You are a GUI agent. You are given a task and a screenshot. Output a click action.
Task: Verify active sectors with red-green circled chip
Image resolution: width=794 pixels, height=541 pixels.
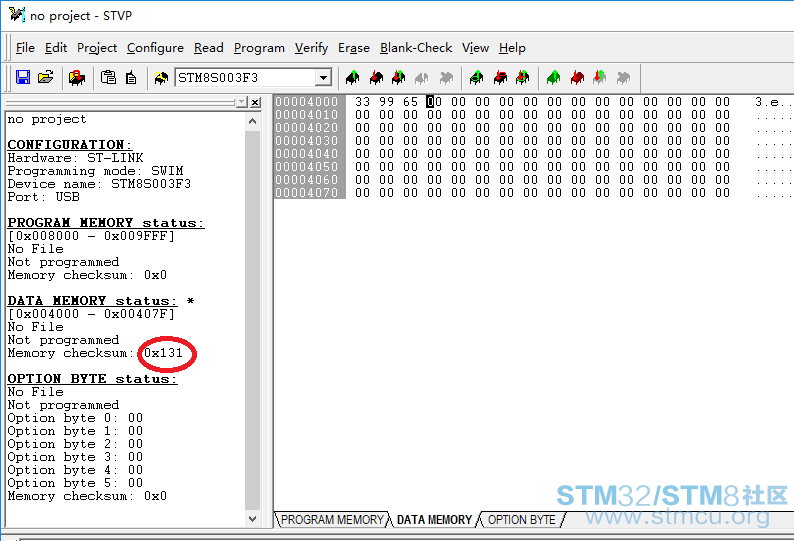[523, 78]
